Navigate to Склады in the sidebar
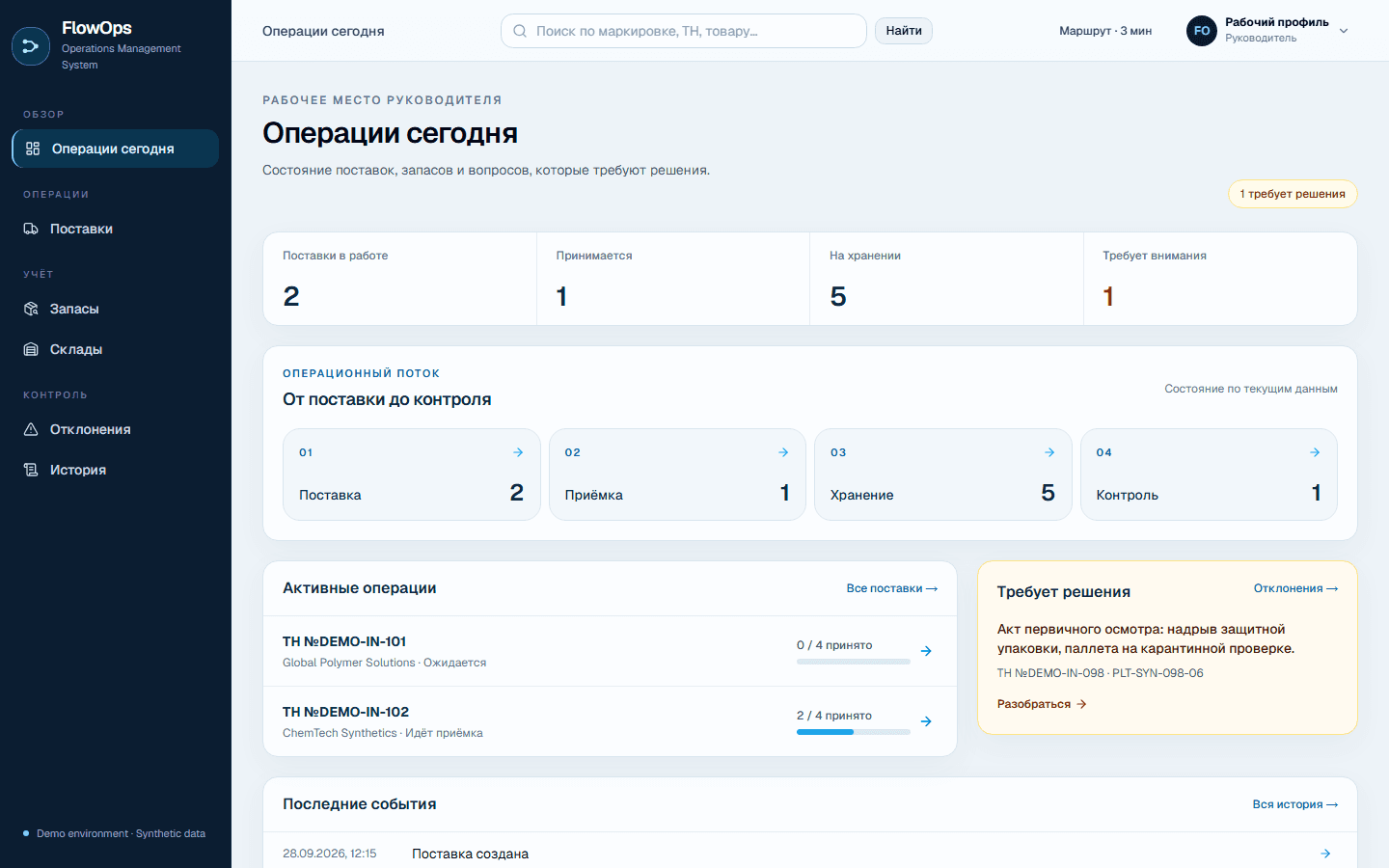Image resolution: width=1389 pixels, height=868 pixels. point(116,349)
